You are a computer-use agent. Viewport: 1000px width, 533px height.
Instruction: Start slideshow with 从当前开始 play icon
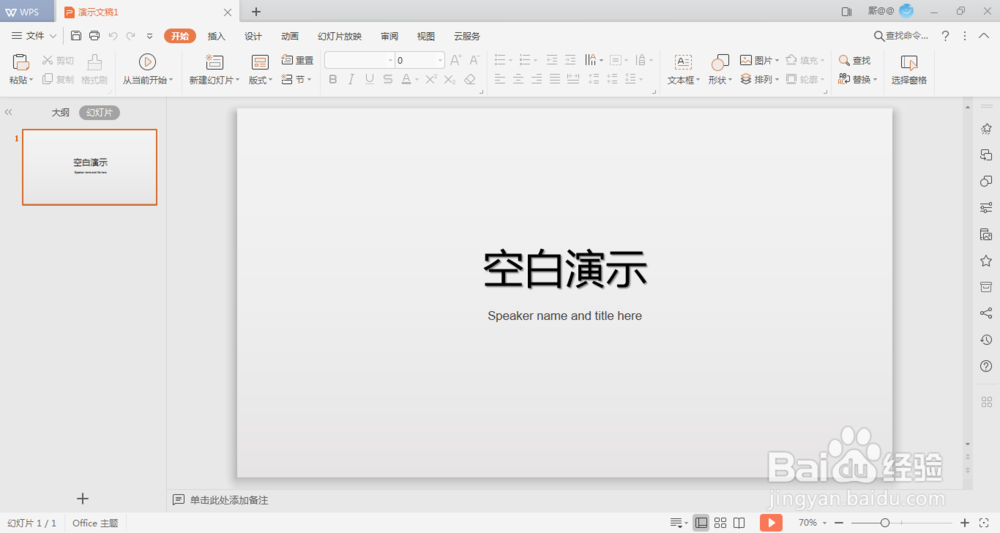147,62
